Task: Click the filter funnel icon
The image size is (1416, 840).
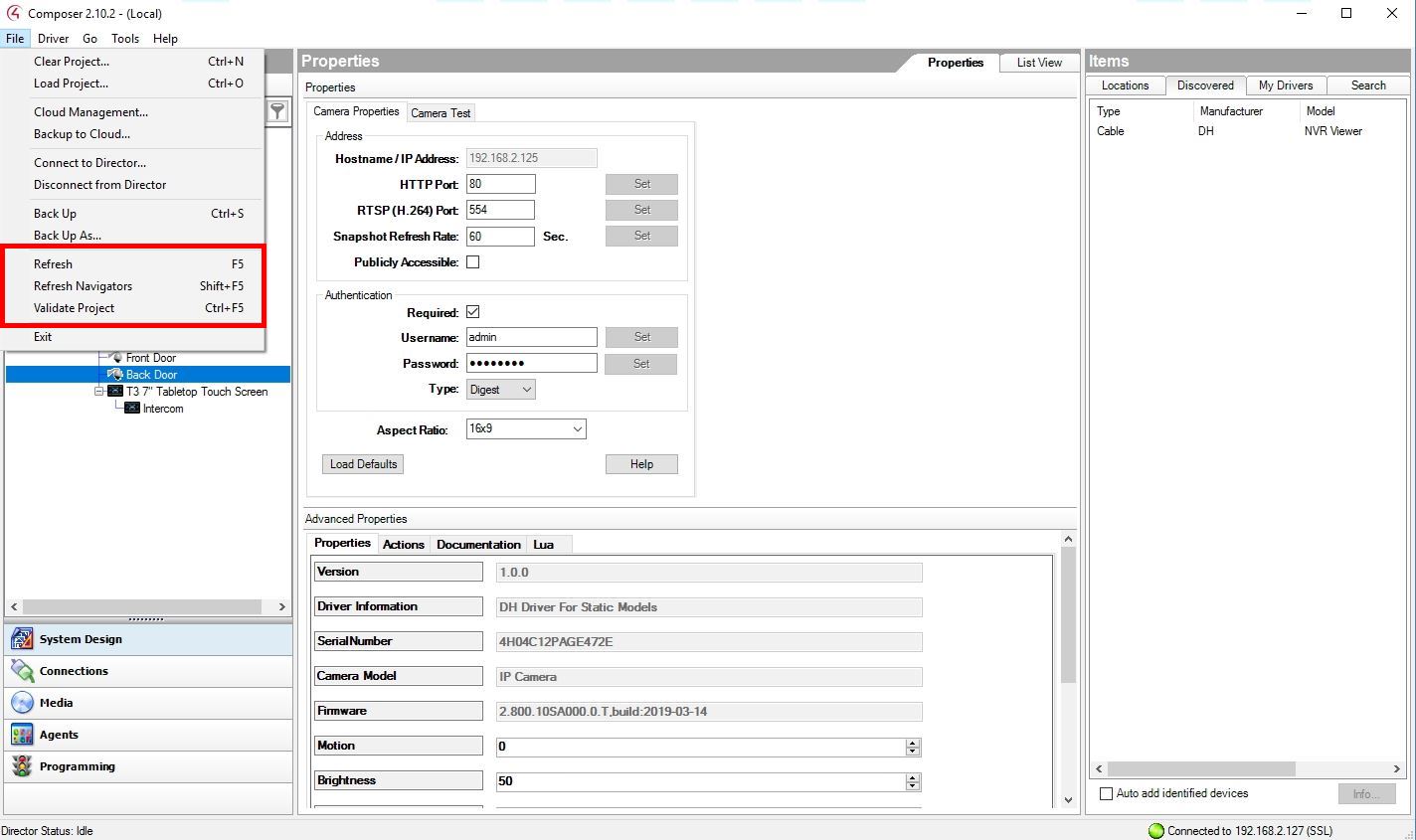Action: coord(278,111)
